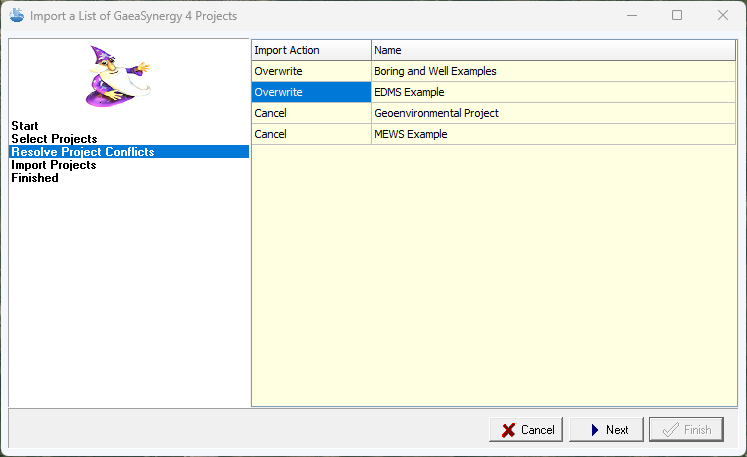Click the wizard mascot image
This screenshot has width=747, height=457.
pyautogui.click(x=118, y=76)
